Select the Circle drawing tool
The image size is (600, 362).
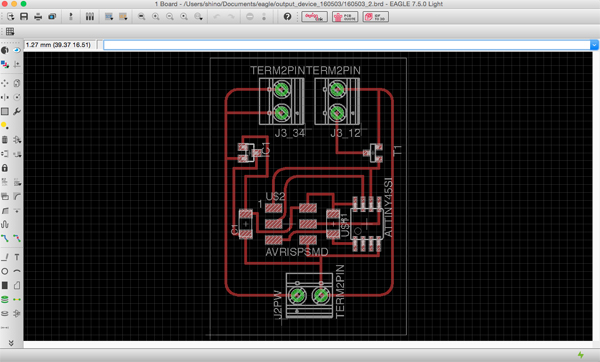5,271
